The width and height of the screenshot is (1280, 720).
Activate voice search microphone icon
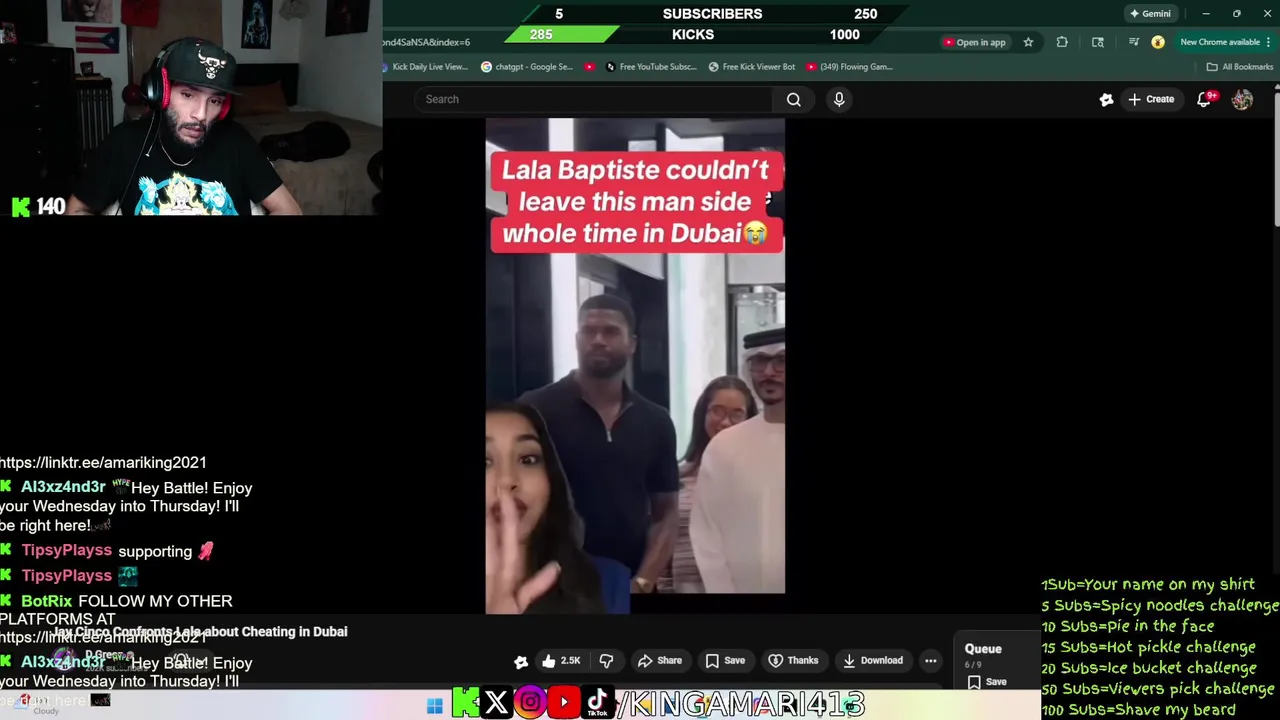point(839,99)
